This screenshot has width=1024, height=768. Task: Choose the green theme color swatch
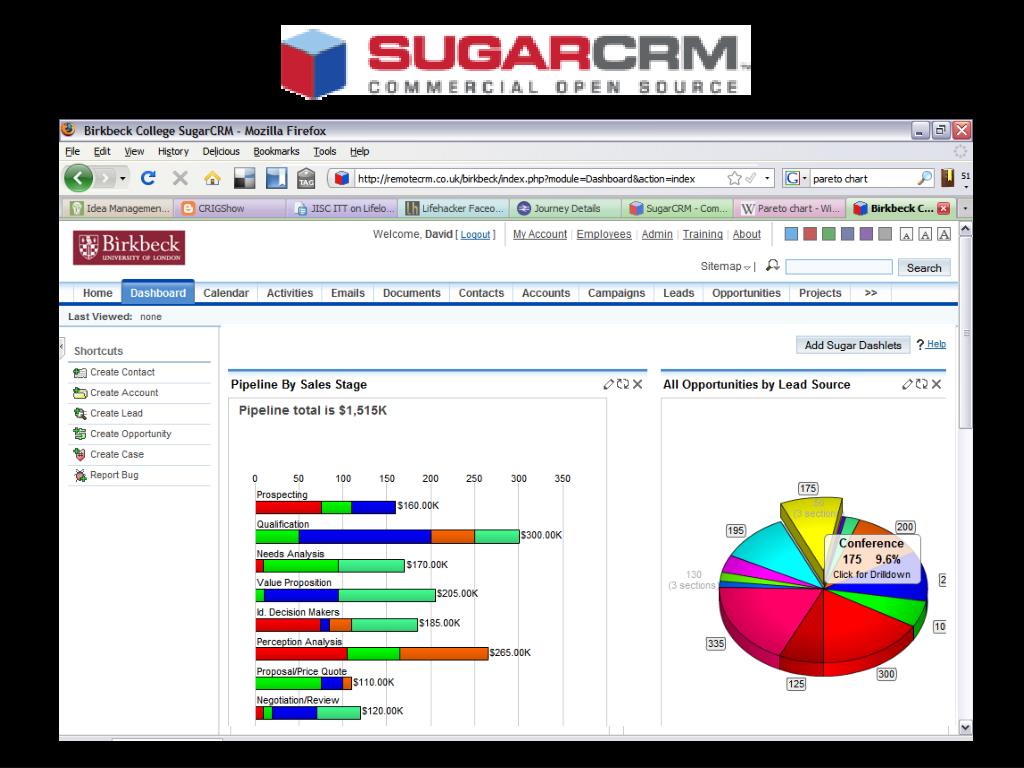829,234
